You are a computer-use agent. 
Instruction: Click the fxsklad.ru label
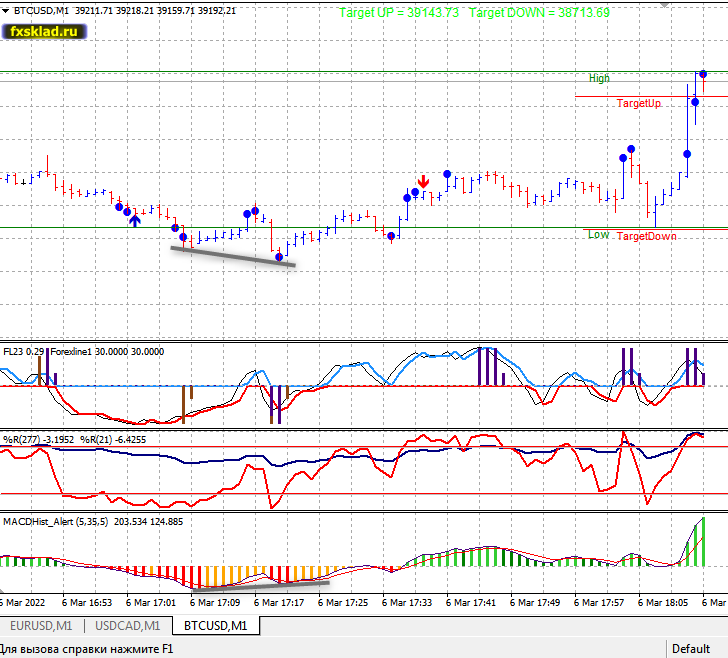(x=44, y=32)
